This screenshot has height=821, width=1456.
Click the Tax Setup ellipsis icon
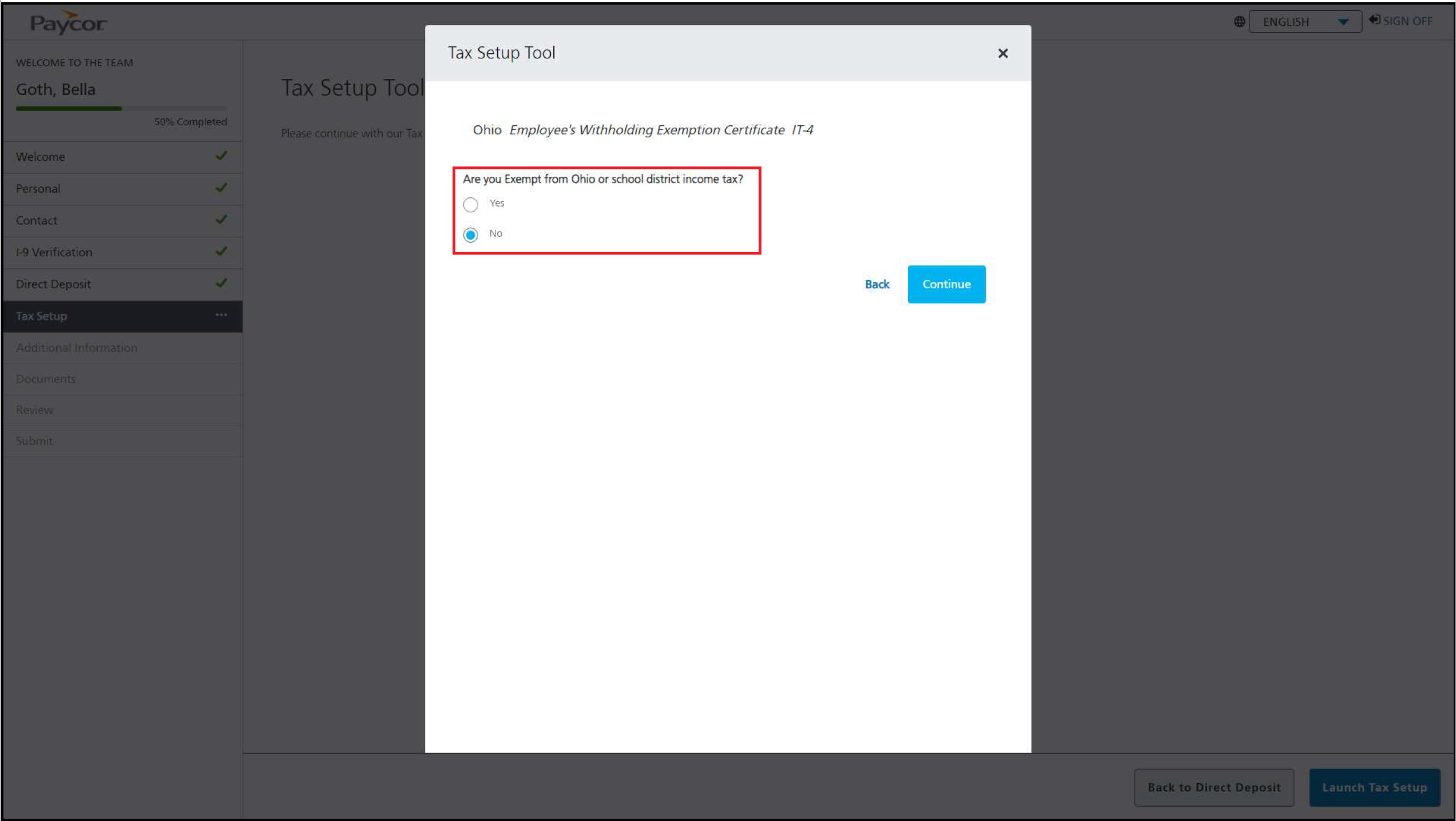[221, 315]
